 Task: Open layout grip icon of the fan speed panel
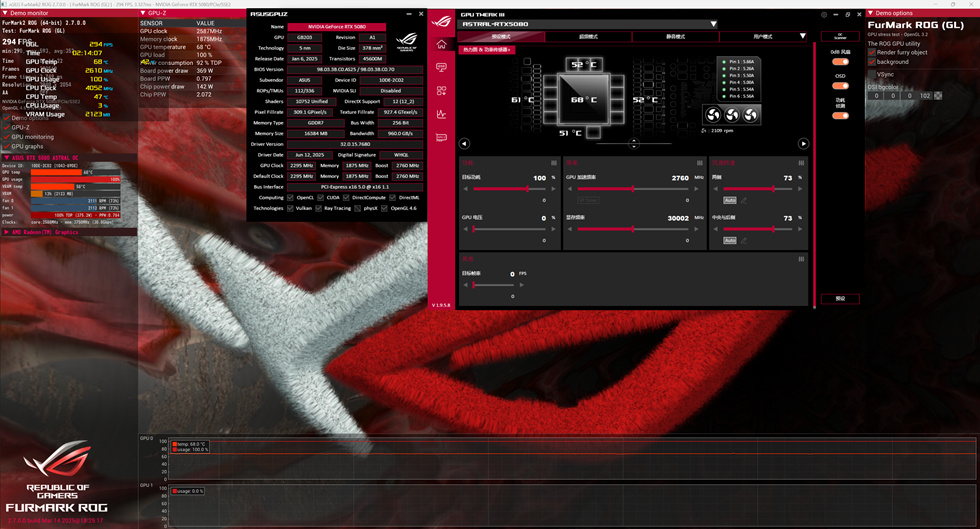tap(801, 163)
